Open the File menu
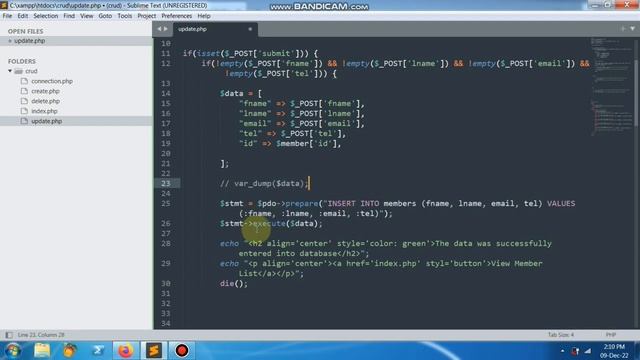The height and width of the screenshot is (360, 640). point(7,16)
